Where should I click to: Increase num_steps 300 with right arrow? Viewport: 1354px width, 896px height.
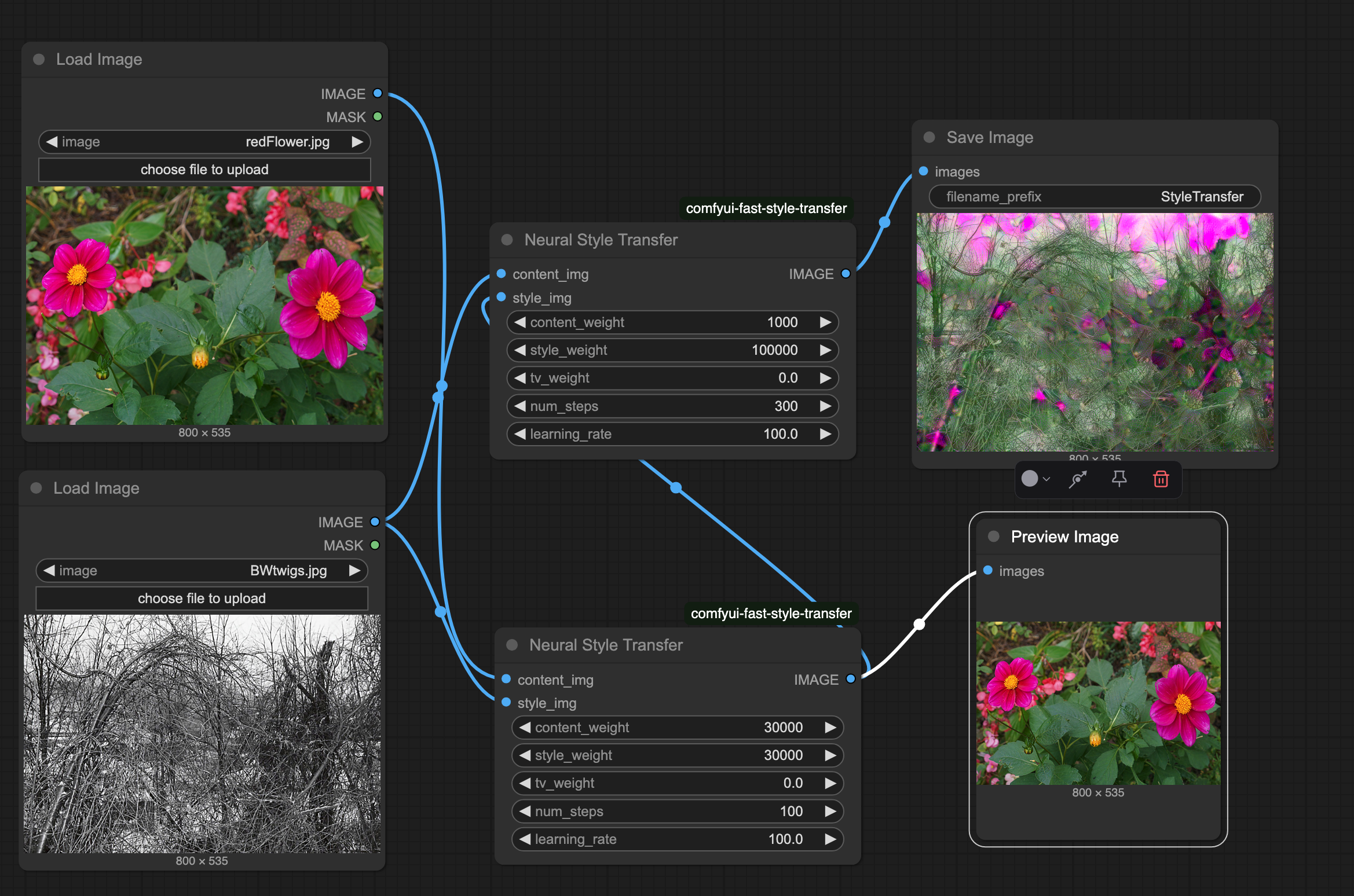click(x=825, y=406)
